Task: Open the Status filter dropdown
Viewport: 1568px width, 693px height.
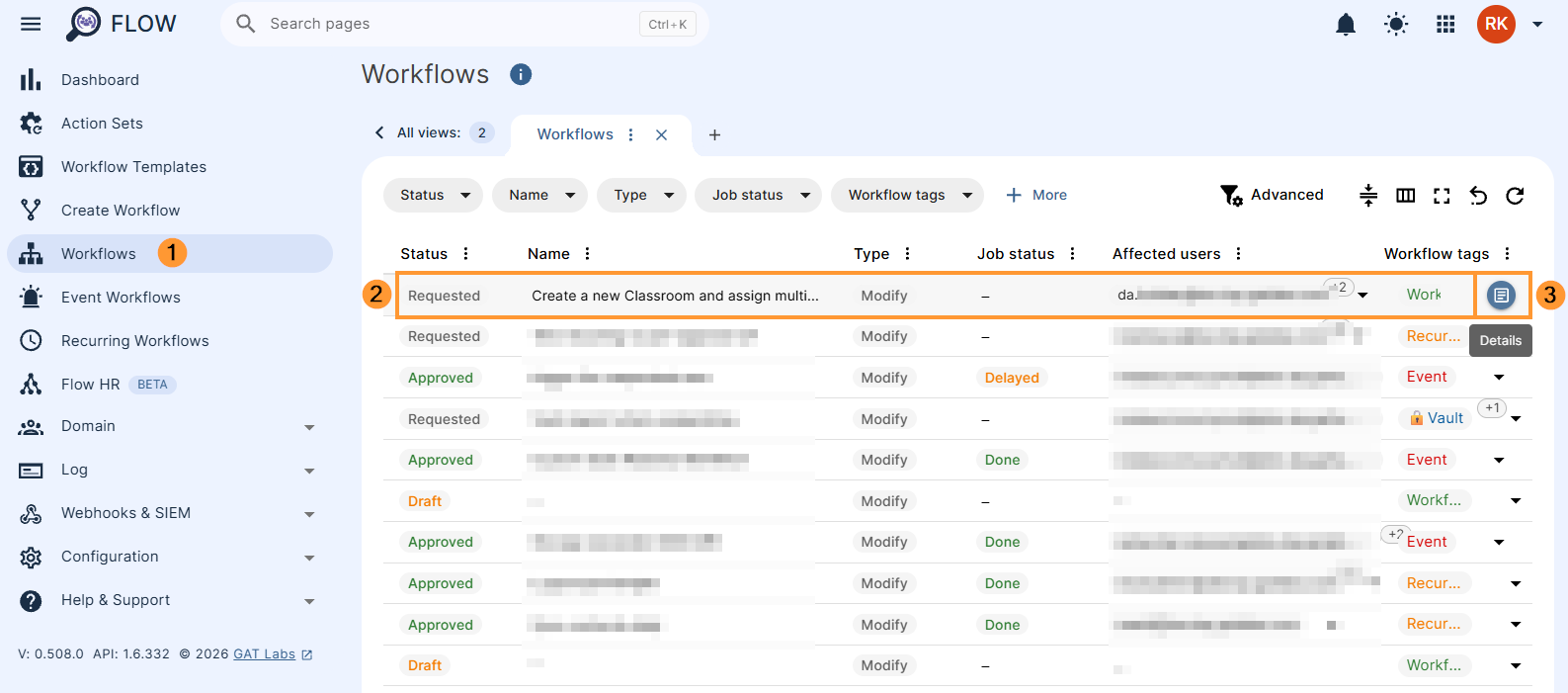Action: (x=433, y=195)
